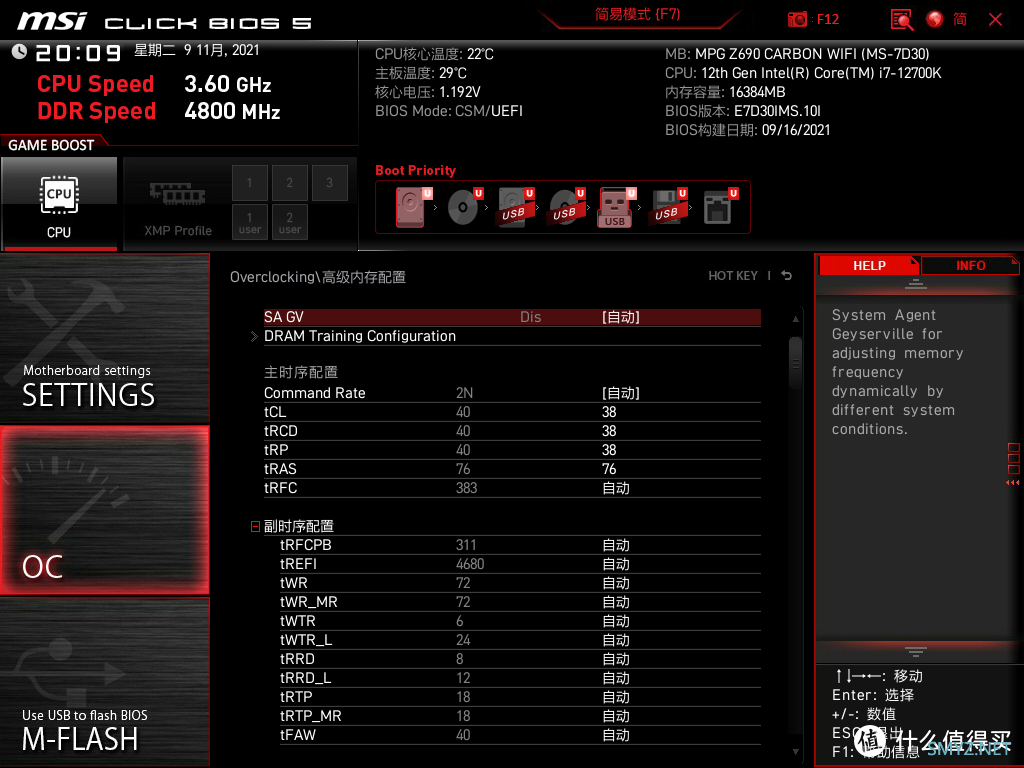Click the memory settings scrollbar thumb

pyautogui.click(x=795, y=362)
